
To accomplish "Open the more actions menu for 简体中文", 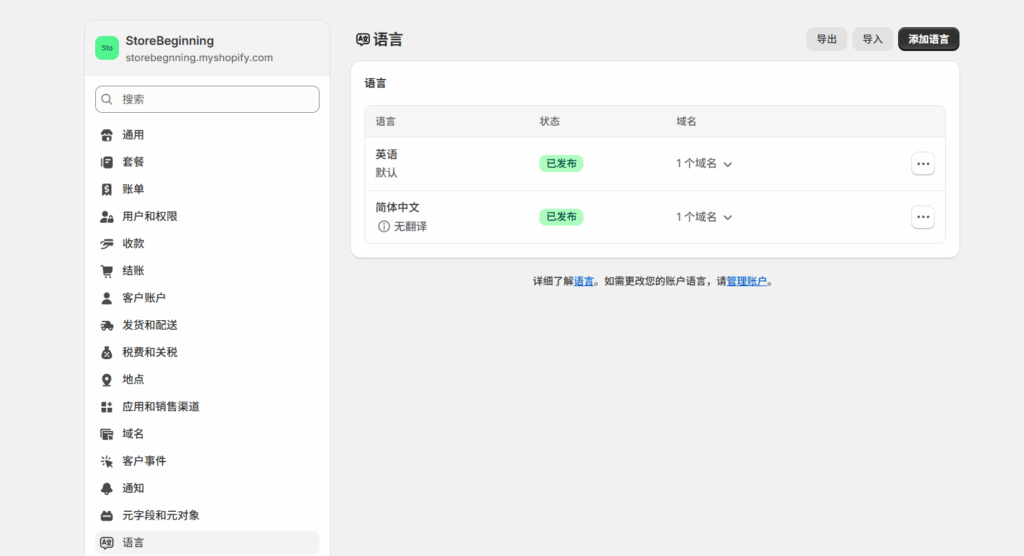I will pos(922,217).
